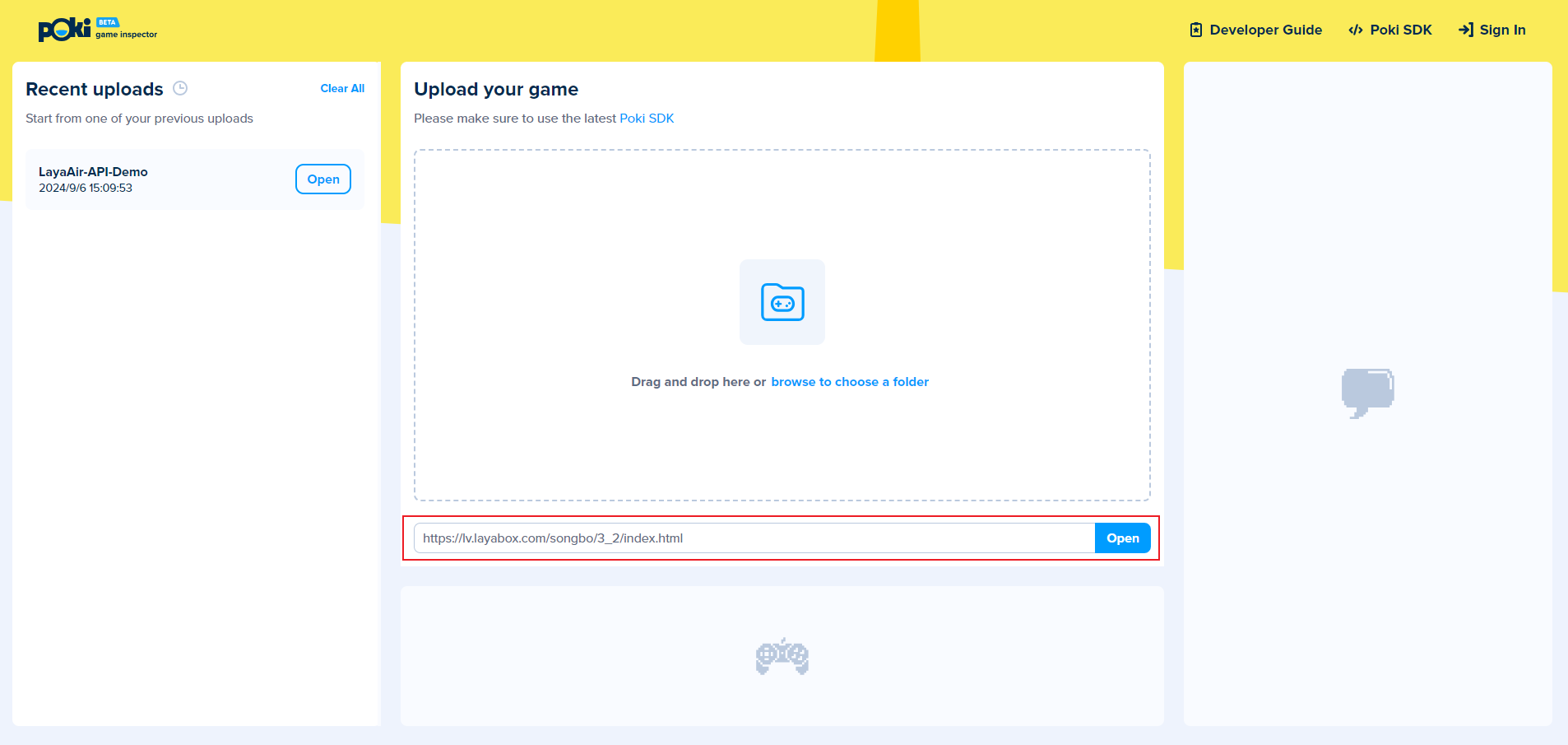
Task: Select the LayaAir-API-Demo entry title
Action: (93, 172)
